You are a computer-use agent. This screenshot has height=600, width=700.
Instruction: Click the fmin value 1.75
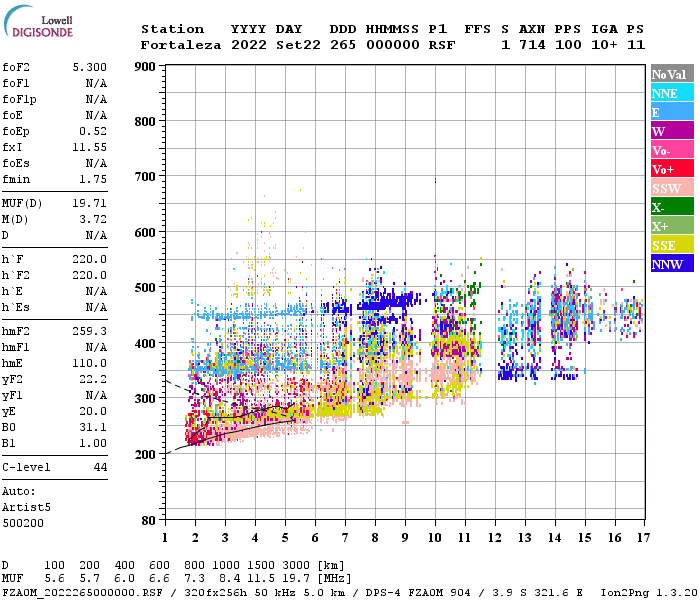[93, 179]
